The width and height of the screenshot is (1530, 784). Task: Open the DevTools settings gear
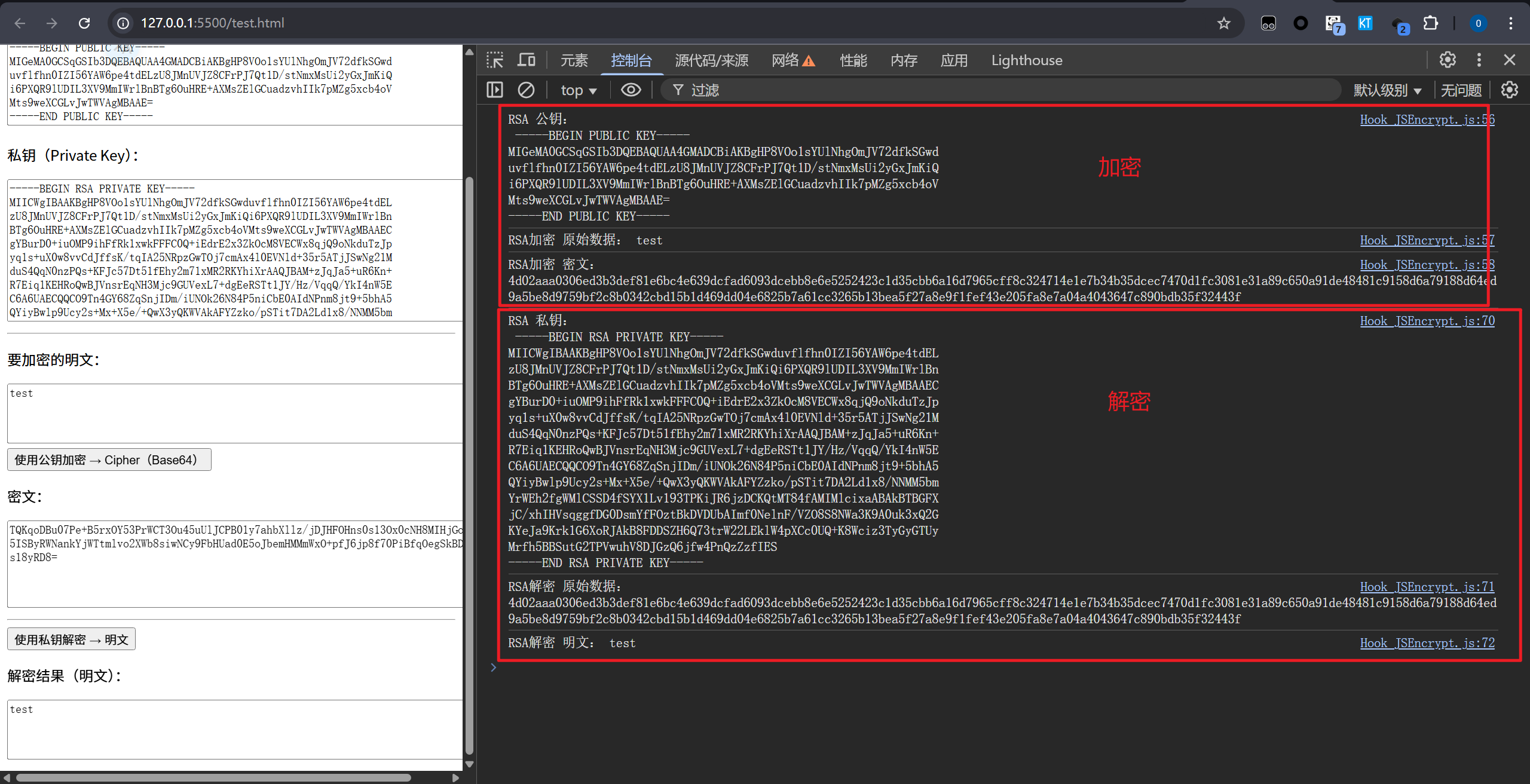[1448, 60]
